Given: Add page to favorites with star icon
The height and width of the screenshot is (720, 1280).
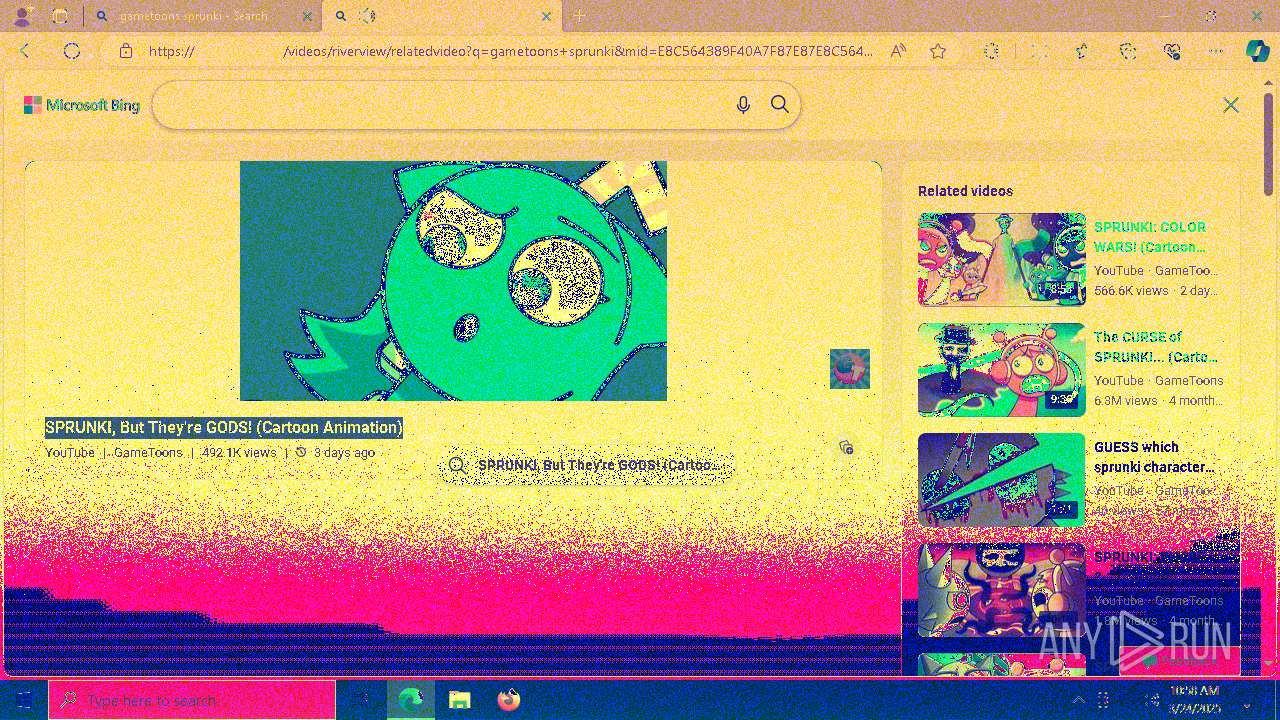Looking at the screenshot, I should (938, 51).
